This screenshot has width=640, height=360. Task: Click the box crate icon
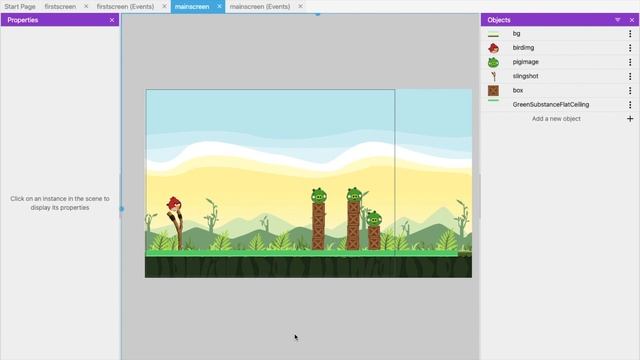tap(493, 91)
